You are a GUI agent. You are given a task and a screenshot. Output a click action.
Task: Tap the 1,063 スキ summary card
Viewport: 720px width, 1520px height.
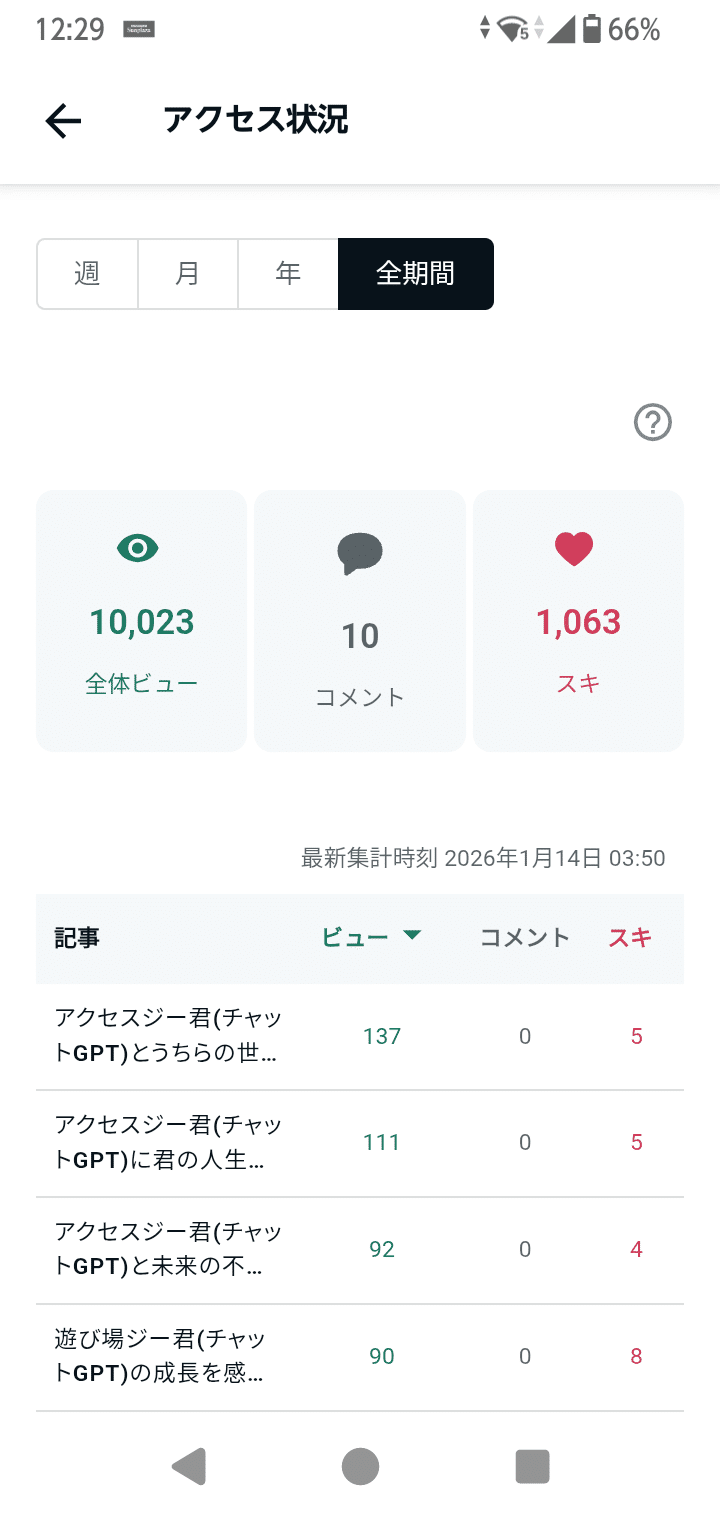[578, 621]
